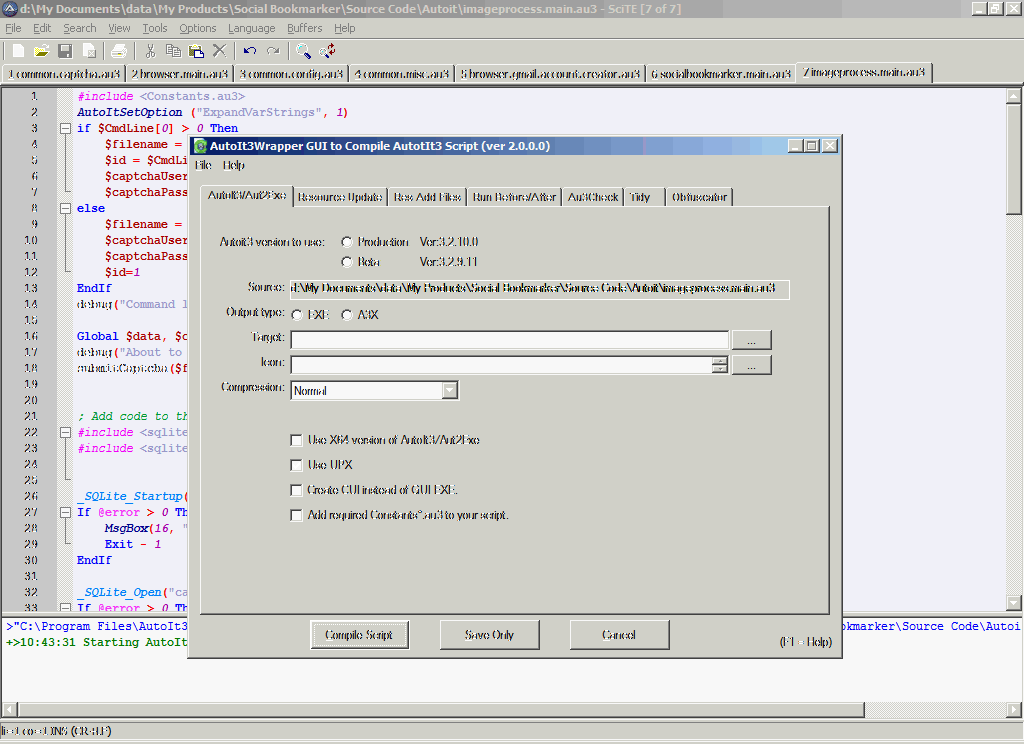Open the Help menu in the AutoIt3Wrapper dialog
1024x744 pixels.
(233, 165)
